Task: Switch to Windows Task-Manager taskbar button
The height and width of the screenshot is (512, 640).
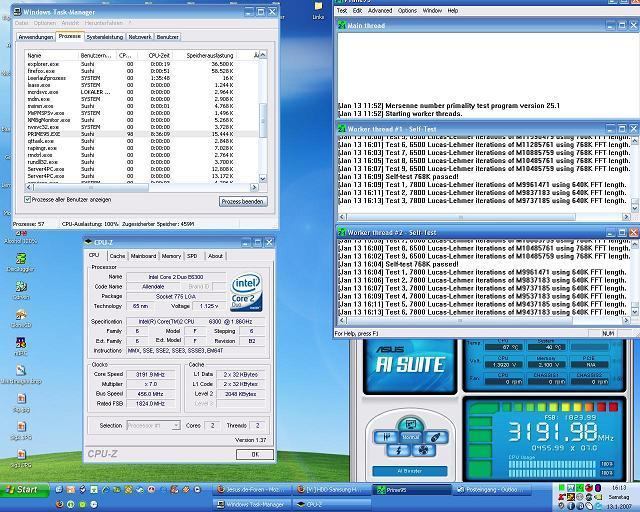Action: coord(252,505)
